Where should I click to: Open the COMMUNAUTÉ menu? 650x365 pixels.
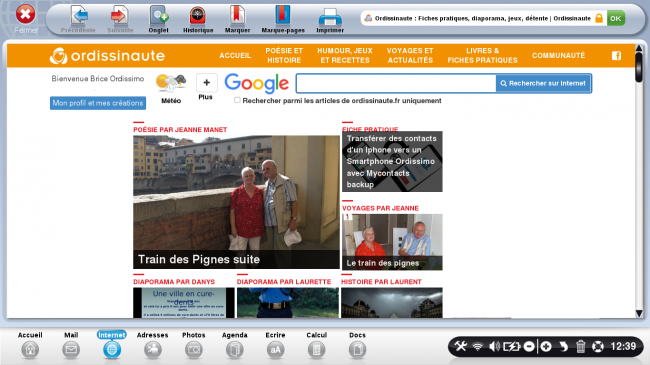[558, 56]
